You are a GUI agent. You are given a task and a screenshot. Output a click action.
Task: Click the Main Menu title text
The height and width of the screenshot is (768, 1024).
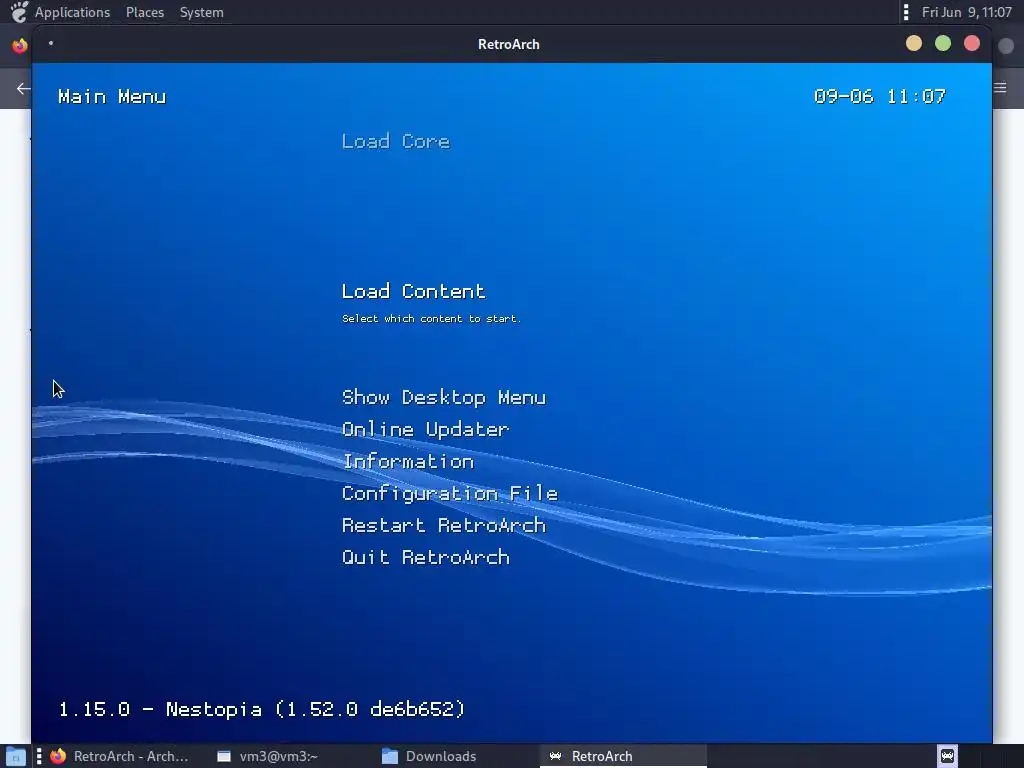click(x=112, y=97)
